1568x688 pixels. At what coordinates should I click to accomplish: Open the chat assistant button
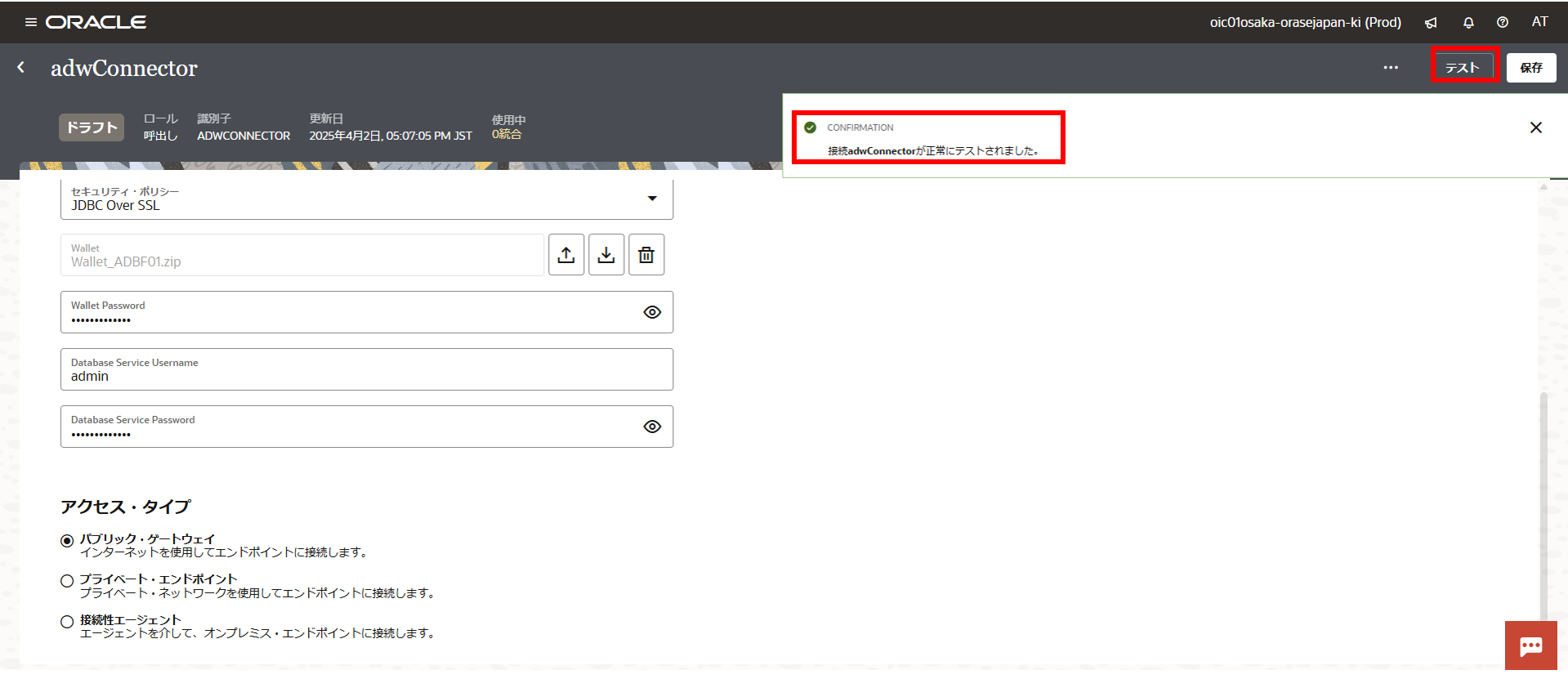(x=1531, y=646)
